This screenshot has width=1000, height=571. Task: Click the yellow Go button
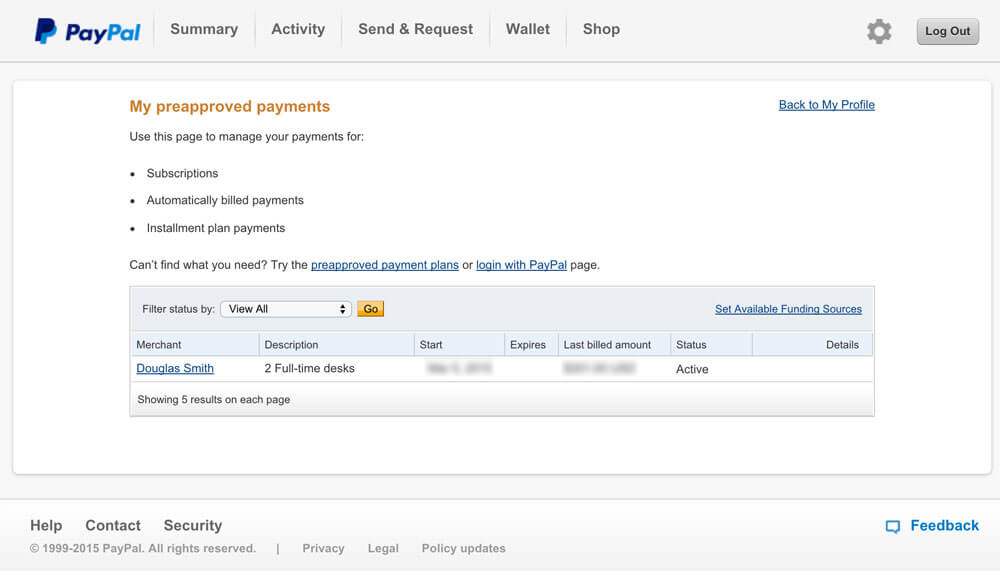[x=371, y=309]
